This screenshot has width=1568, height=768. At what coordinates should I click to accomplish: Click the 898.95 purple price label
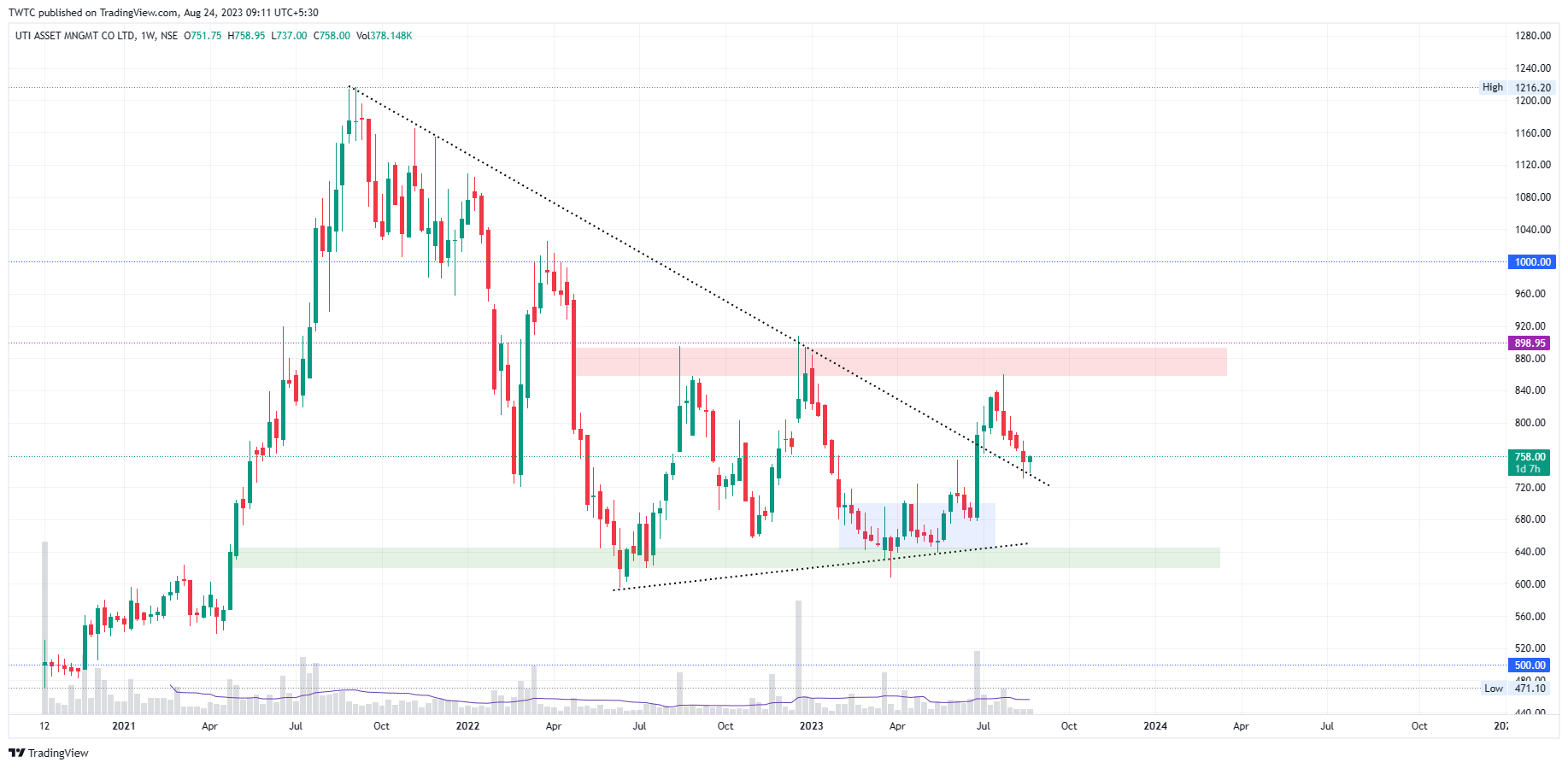tap(1530, 343)
